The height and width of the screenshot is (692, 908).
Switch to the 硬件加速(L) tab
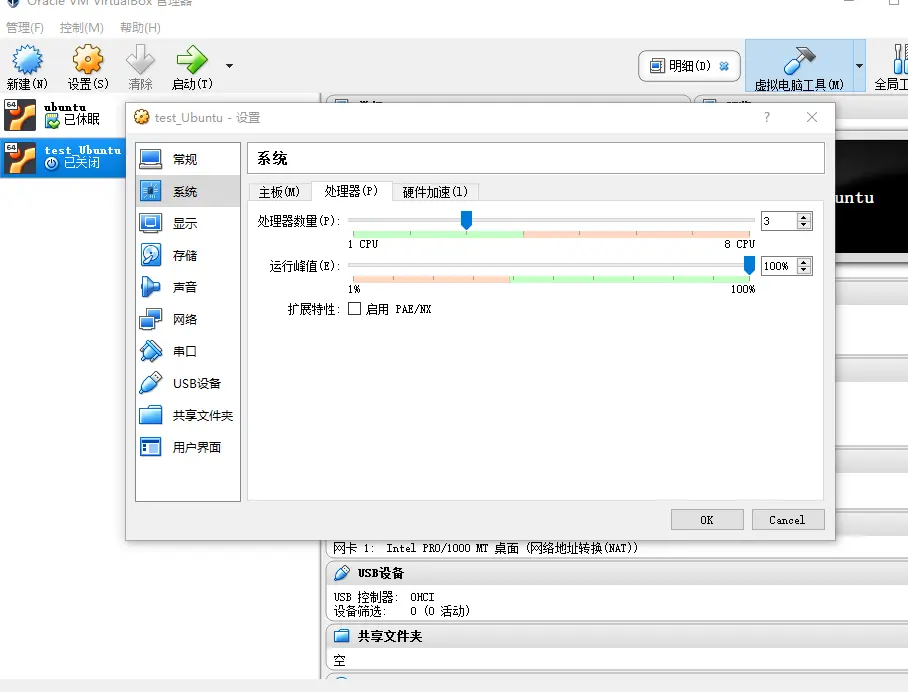click(x=435, y=192)
